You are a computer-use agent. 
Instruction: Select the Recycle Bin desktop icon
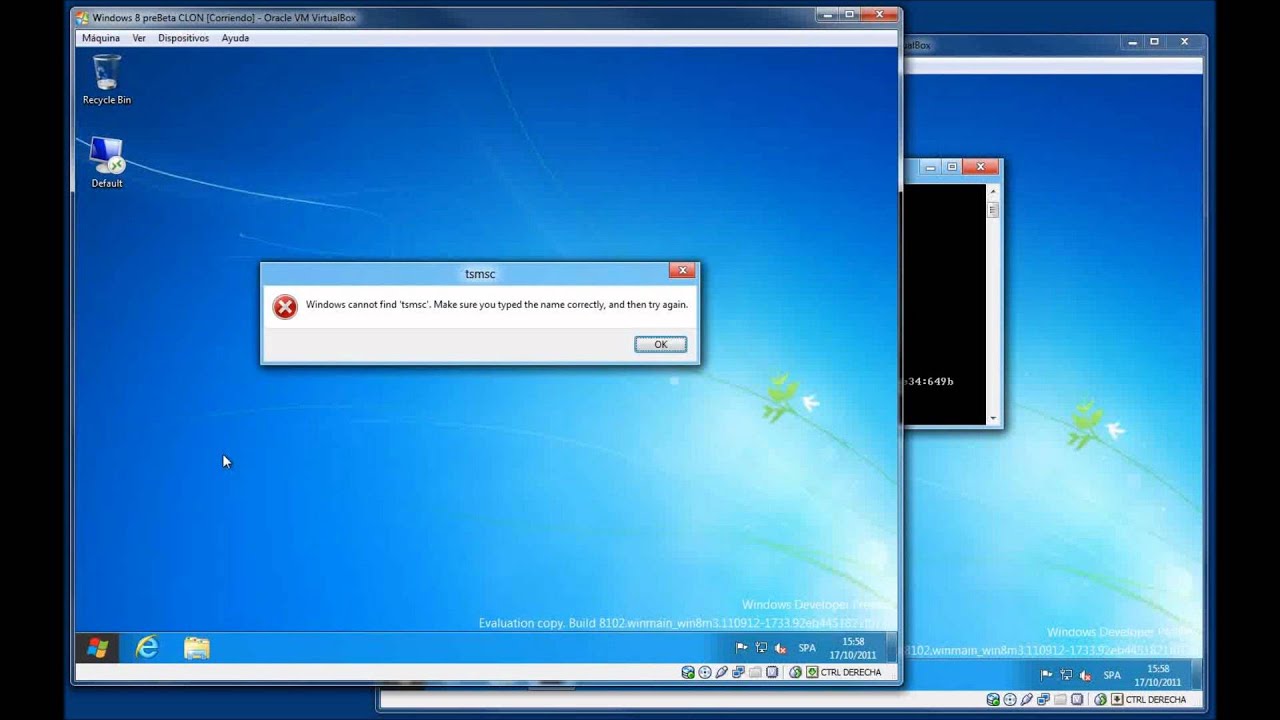(107, 80)
